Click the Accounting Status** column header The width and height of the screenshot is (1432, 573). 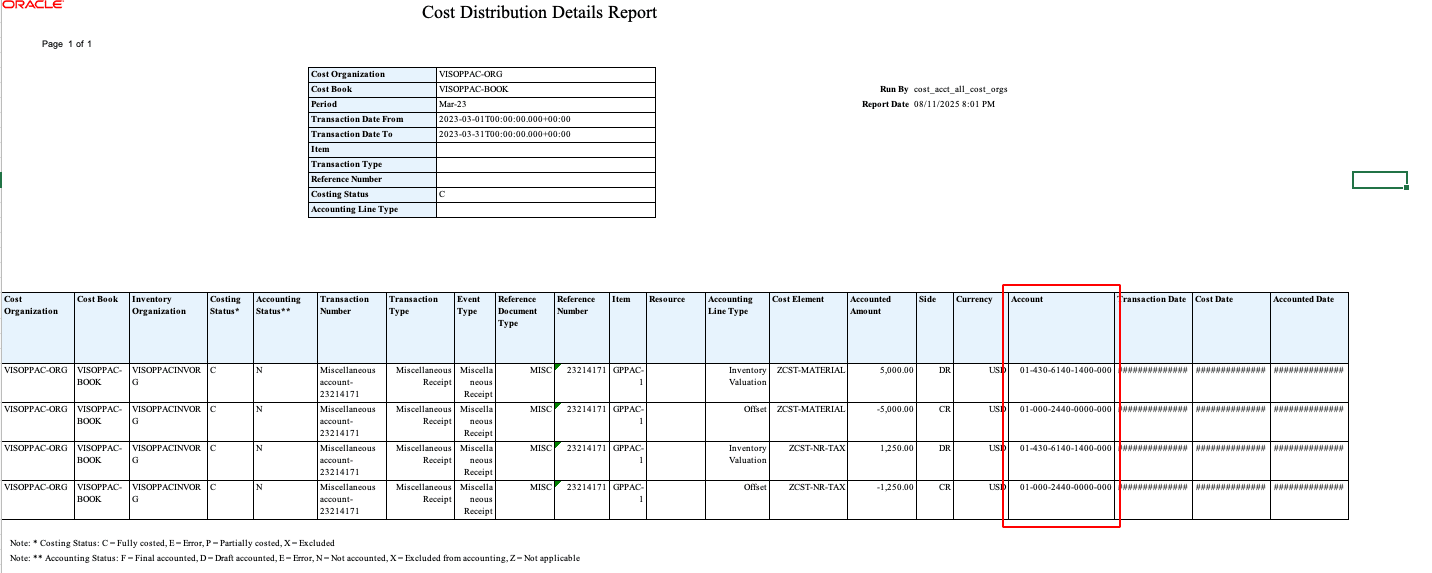[285, 327]
